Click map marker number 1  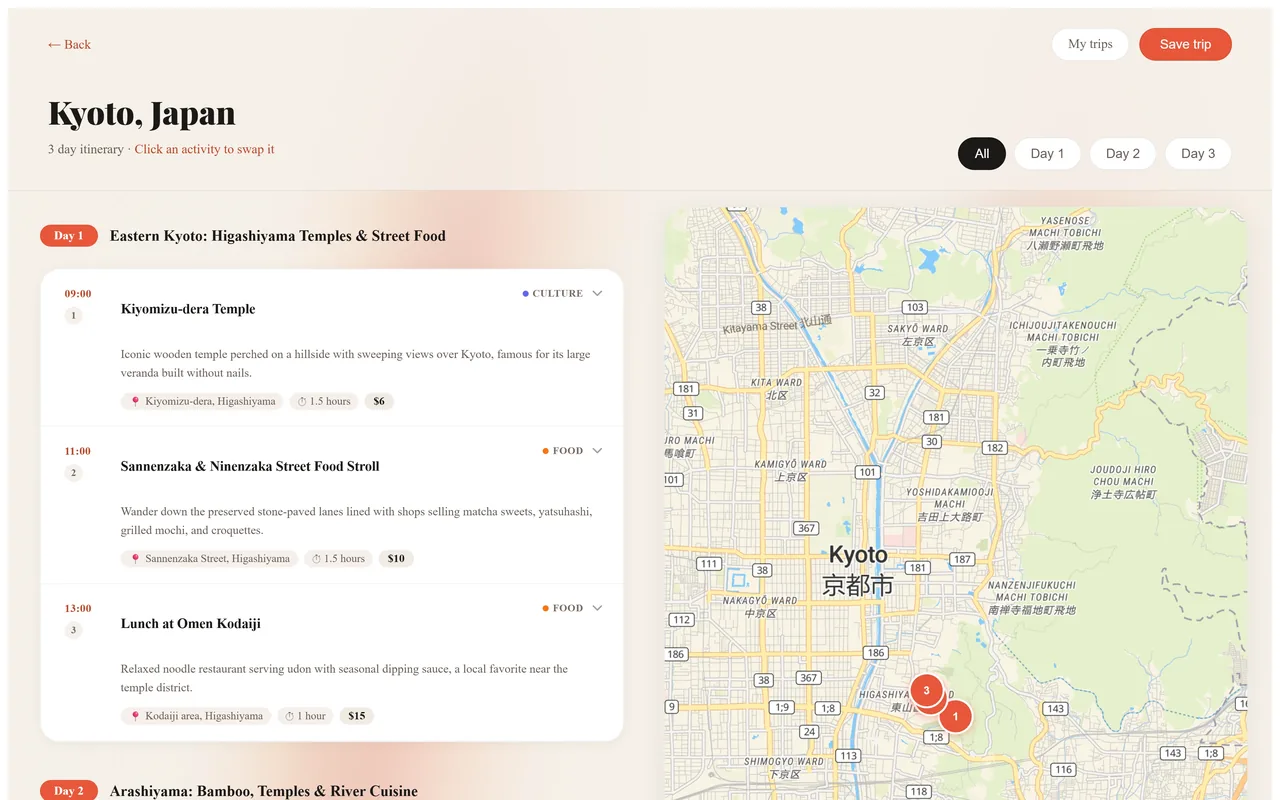point(955,716)
